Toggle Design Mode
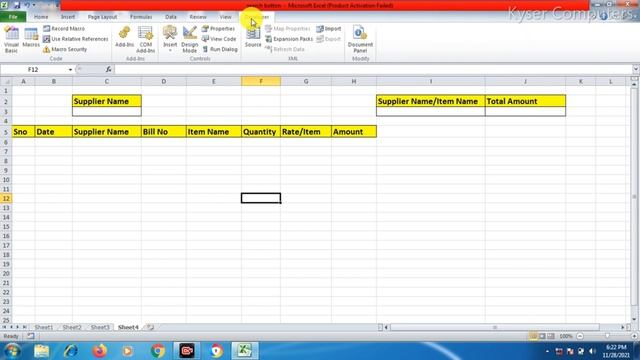Image resolution: width=640 pixels, height=360 pixels. pos(189,39)
